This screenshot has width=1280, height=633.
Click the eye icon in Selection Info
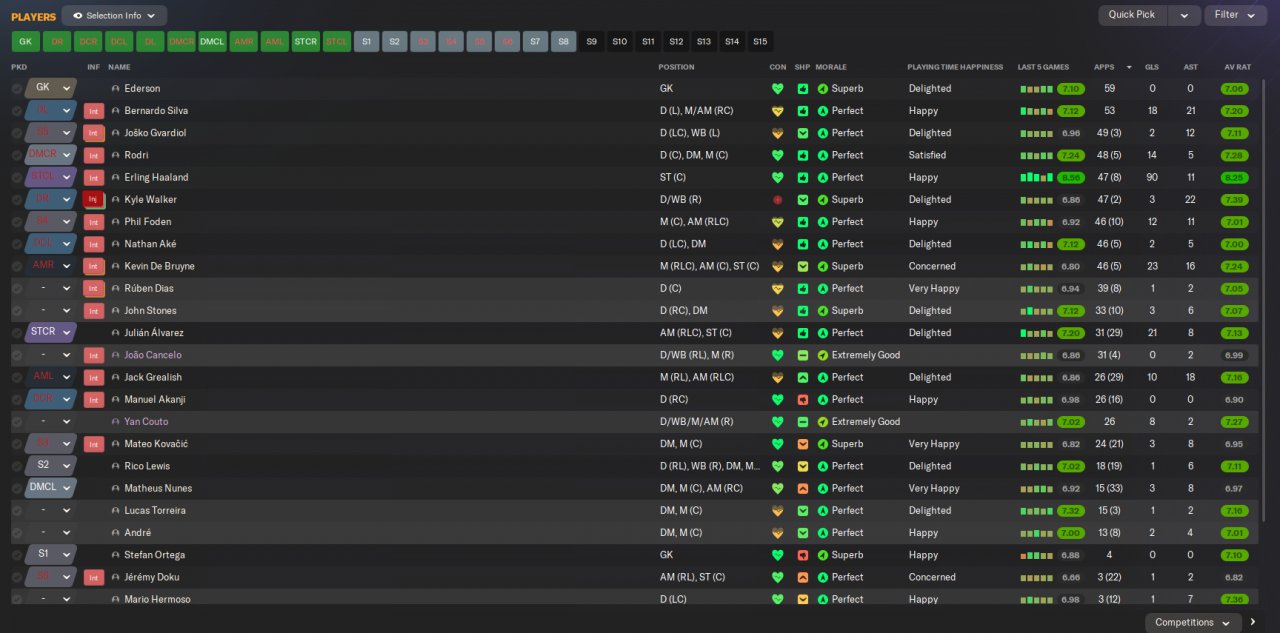pos(78,16)
